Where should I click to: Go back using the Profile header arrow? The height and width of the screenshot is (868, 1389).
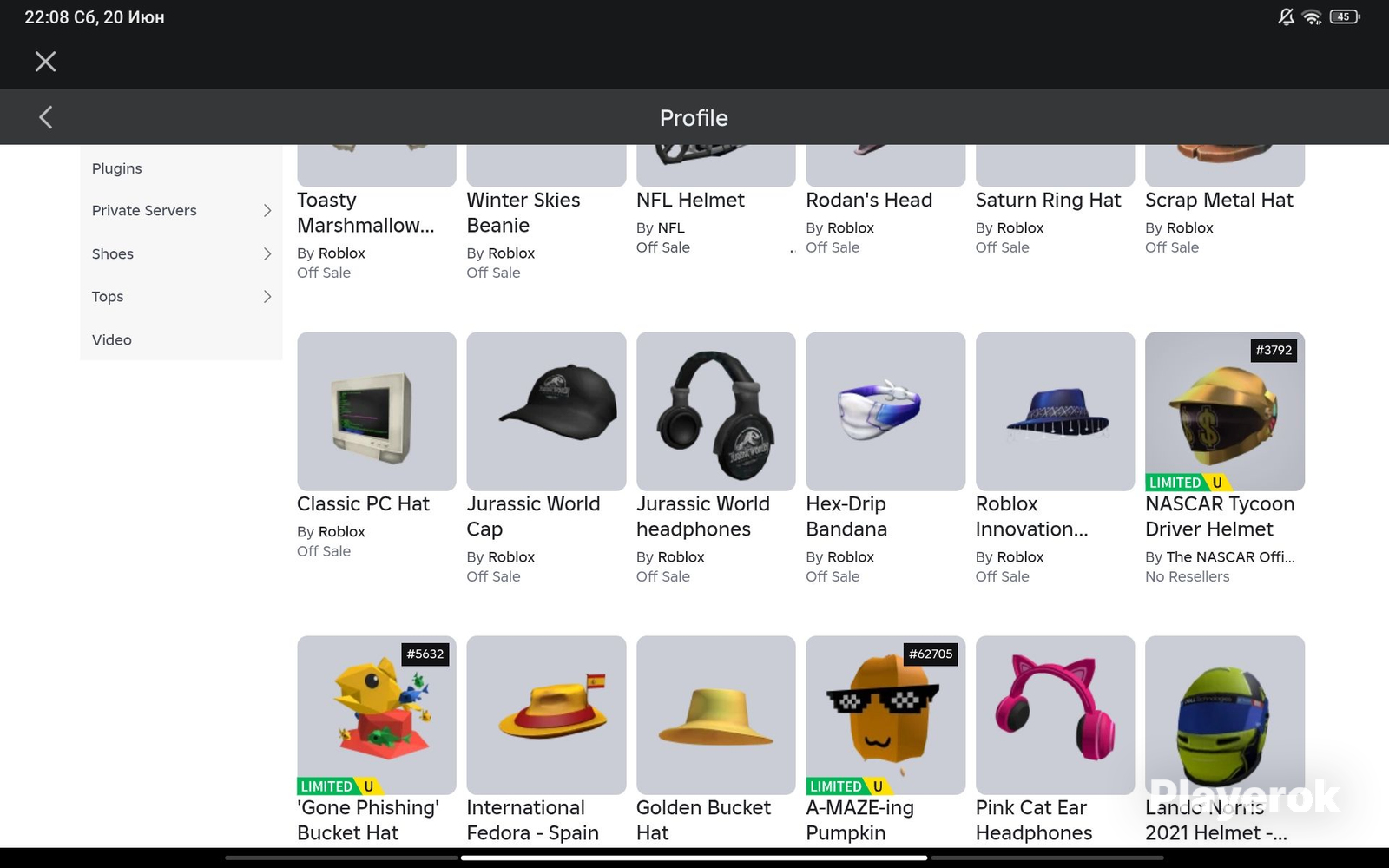pyautogui.click(x=46, y=117)
